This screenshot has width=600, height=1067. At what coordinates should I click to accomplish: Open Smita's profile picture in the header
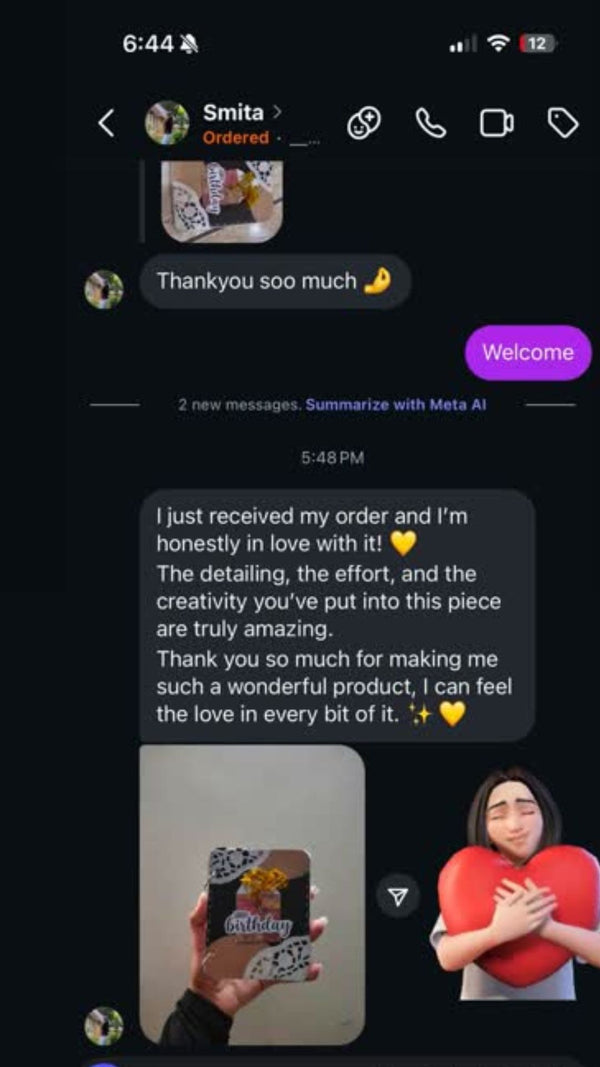pyautogui.click(x=167, y=123)
